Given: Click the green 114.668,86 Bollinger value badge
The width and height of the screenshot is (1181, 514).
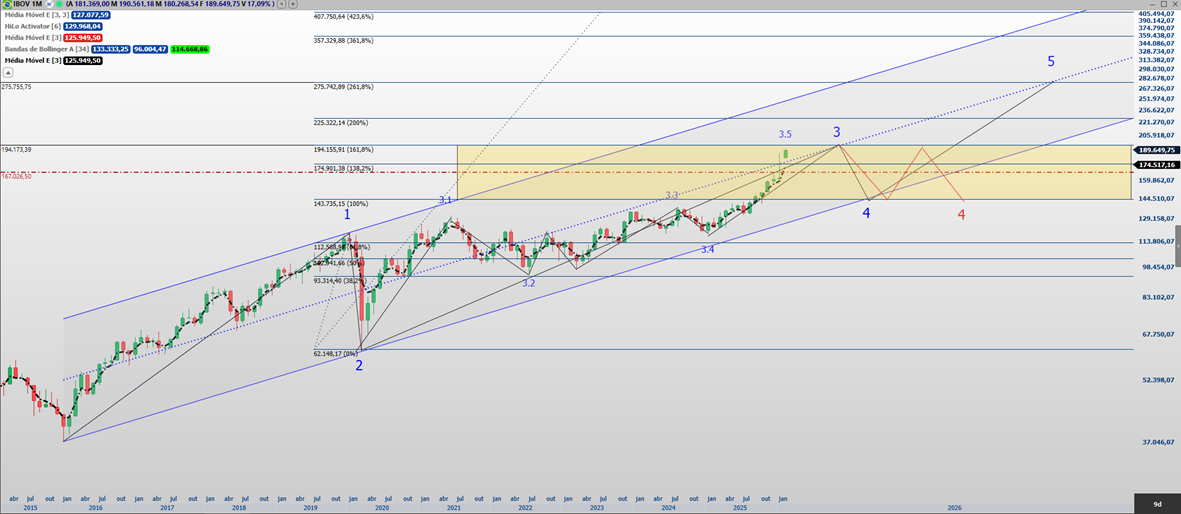Looking at the screenshot, I should click(188, 49).
